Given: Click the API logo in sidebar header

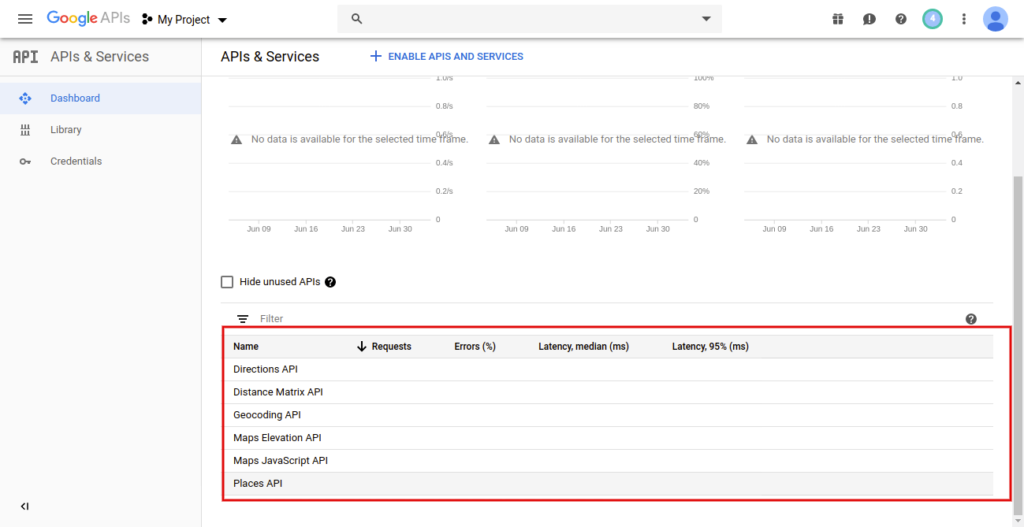Looking at the screenshot, I should pos(25,57).
